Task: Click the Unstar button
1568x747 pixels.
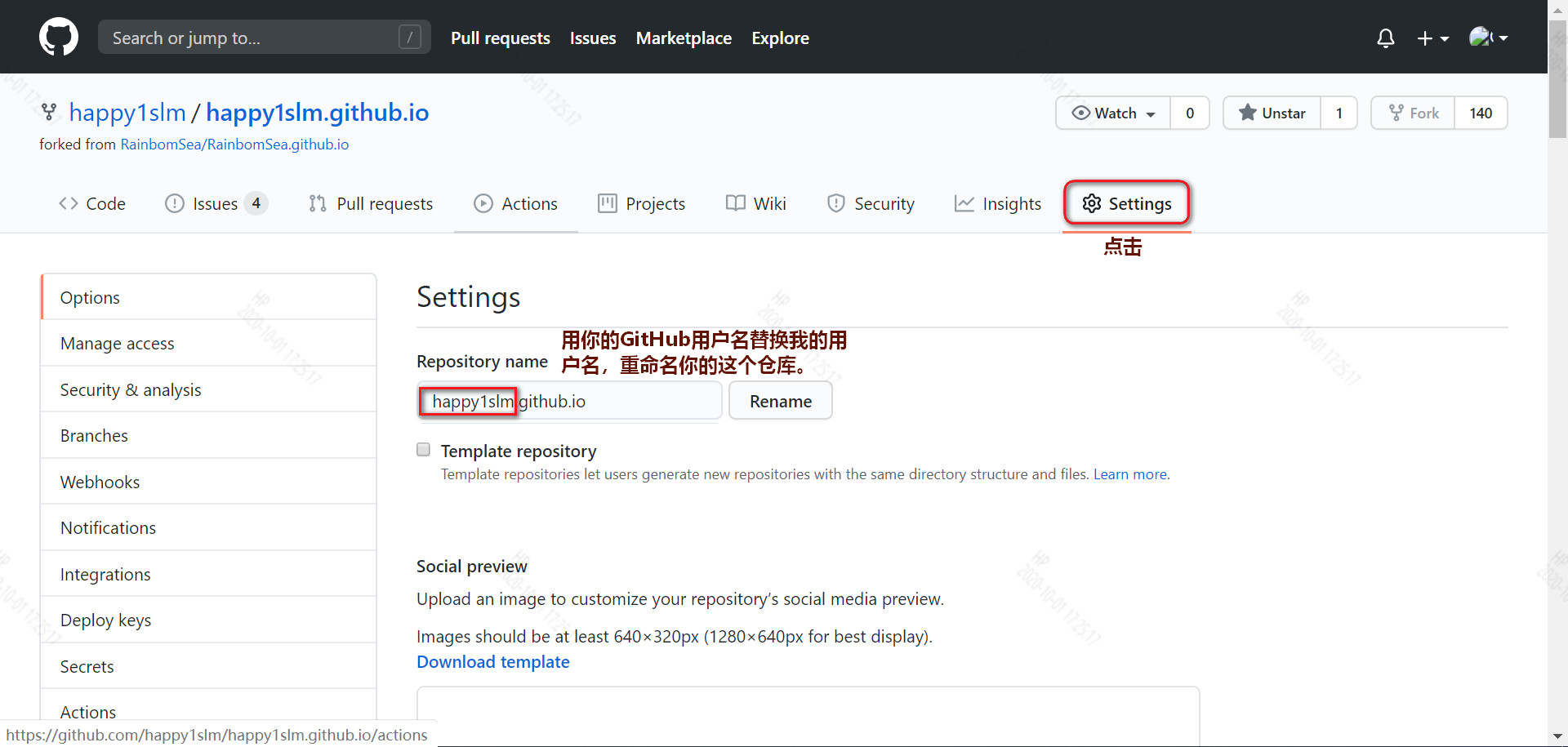Action: tap(1272, 113)
